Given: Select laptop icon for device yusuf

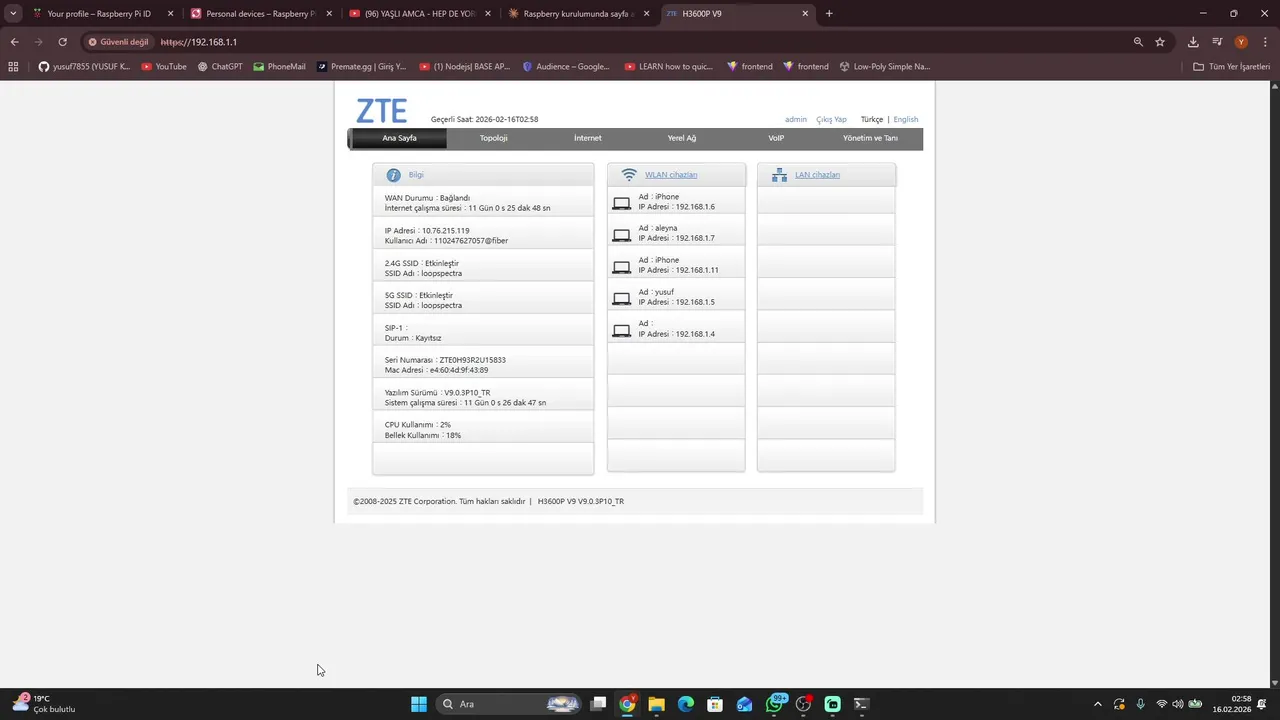Looking at the screenshot, I should pyautogui.click(x=621, y=299).
